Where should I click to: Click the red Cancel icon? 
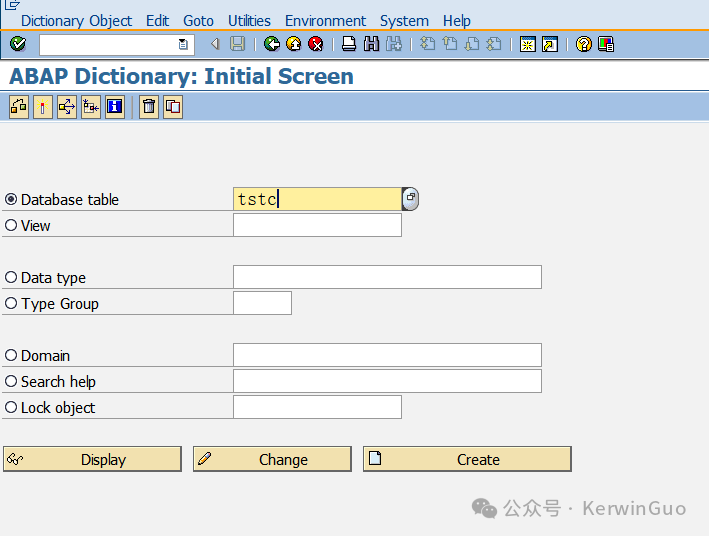point(316,44)
